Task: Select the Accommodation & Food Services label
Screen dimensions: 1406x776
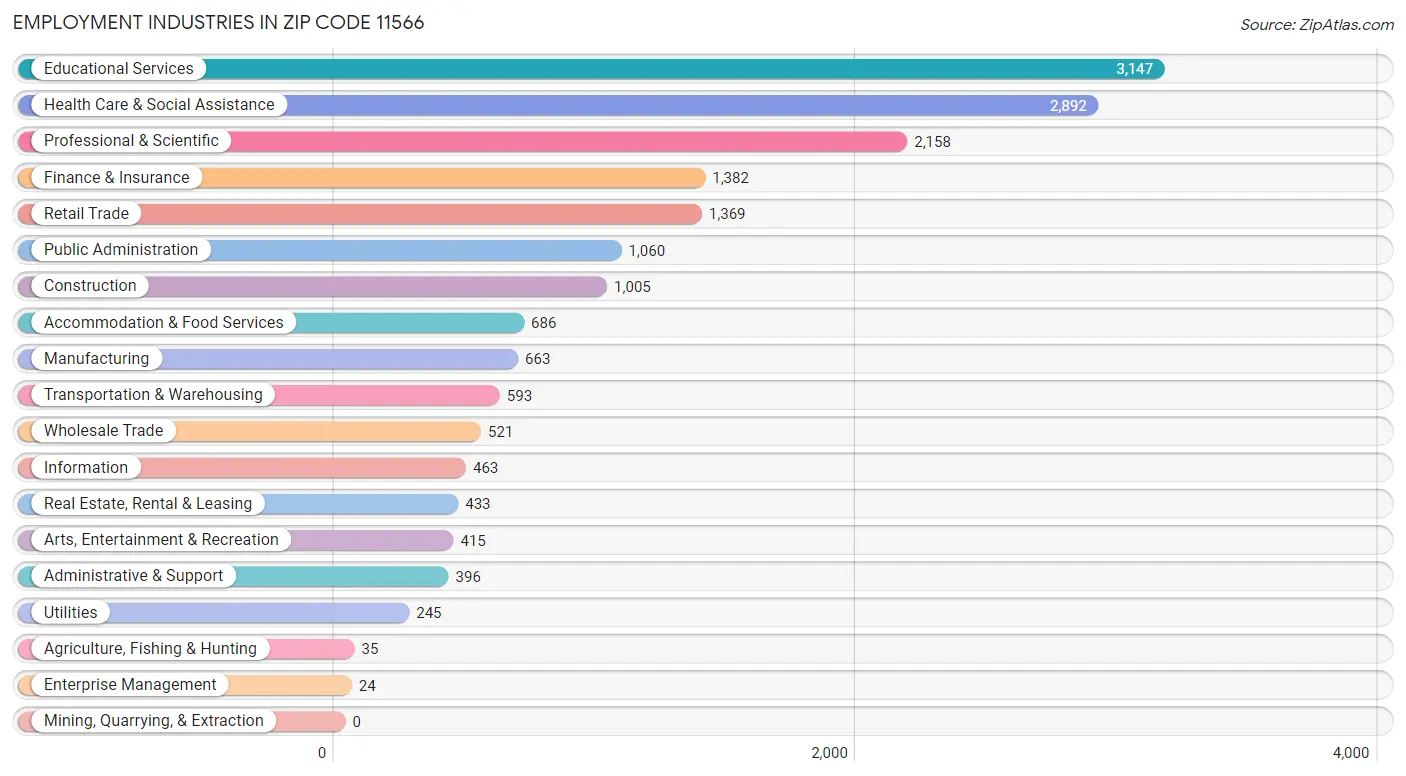Action: coord(164,323)
